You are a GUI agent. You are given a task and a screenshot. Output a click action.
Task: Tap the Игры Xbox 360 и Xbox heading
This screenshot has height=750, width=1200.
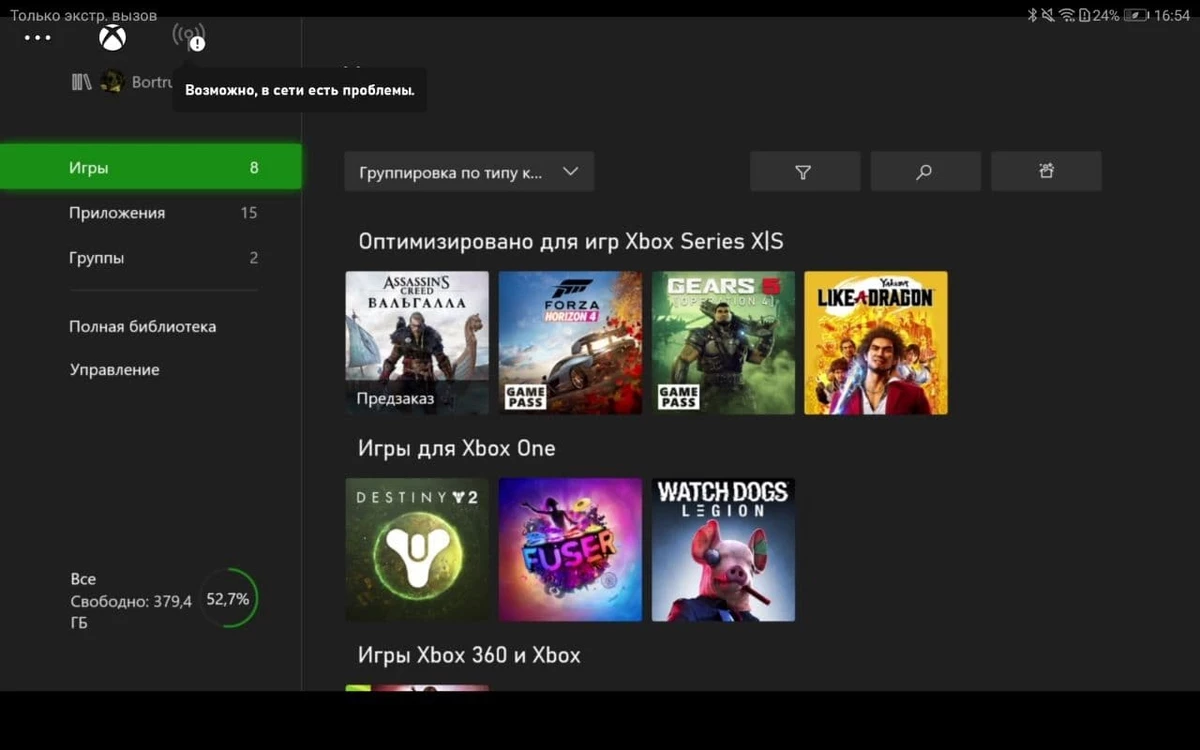click(x=469, y=655)
